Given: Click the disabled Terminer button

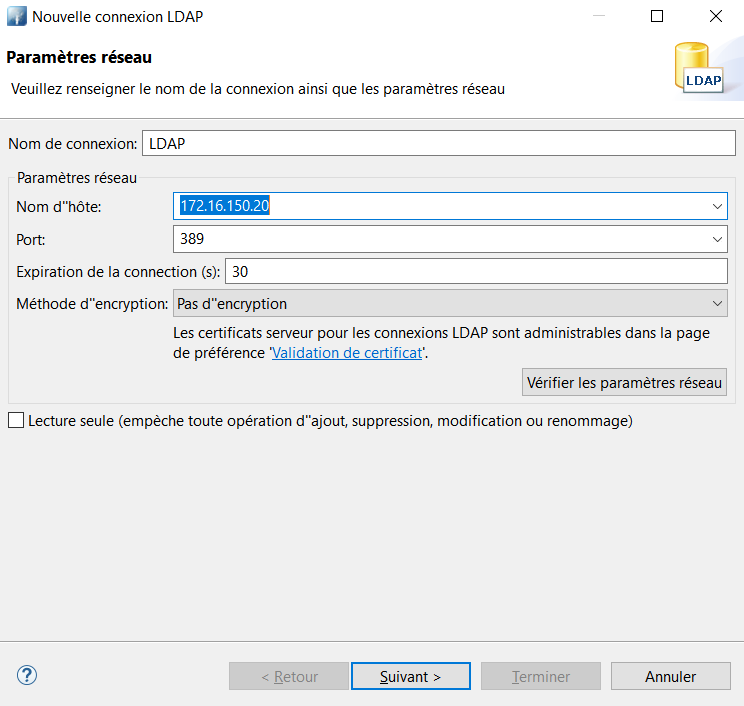Looking at the screenshot, I should coord(540,676).
